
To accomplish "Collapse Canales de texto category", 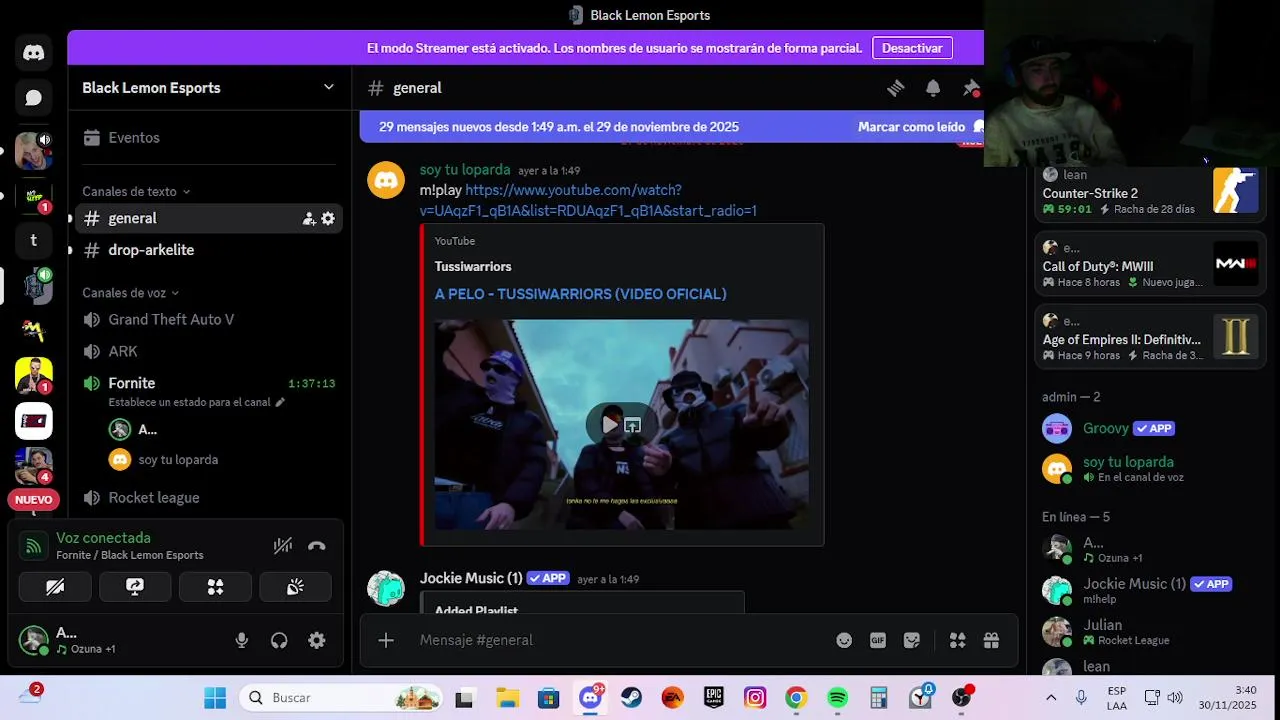I will tap(136, 191).
